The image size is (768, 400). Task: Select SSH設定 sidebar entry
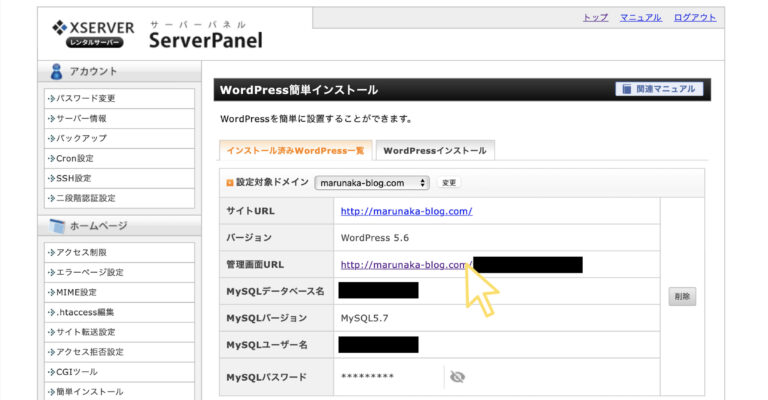(77, 178)
